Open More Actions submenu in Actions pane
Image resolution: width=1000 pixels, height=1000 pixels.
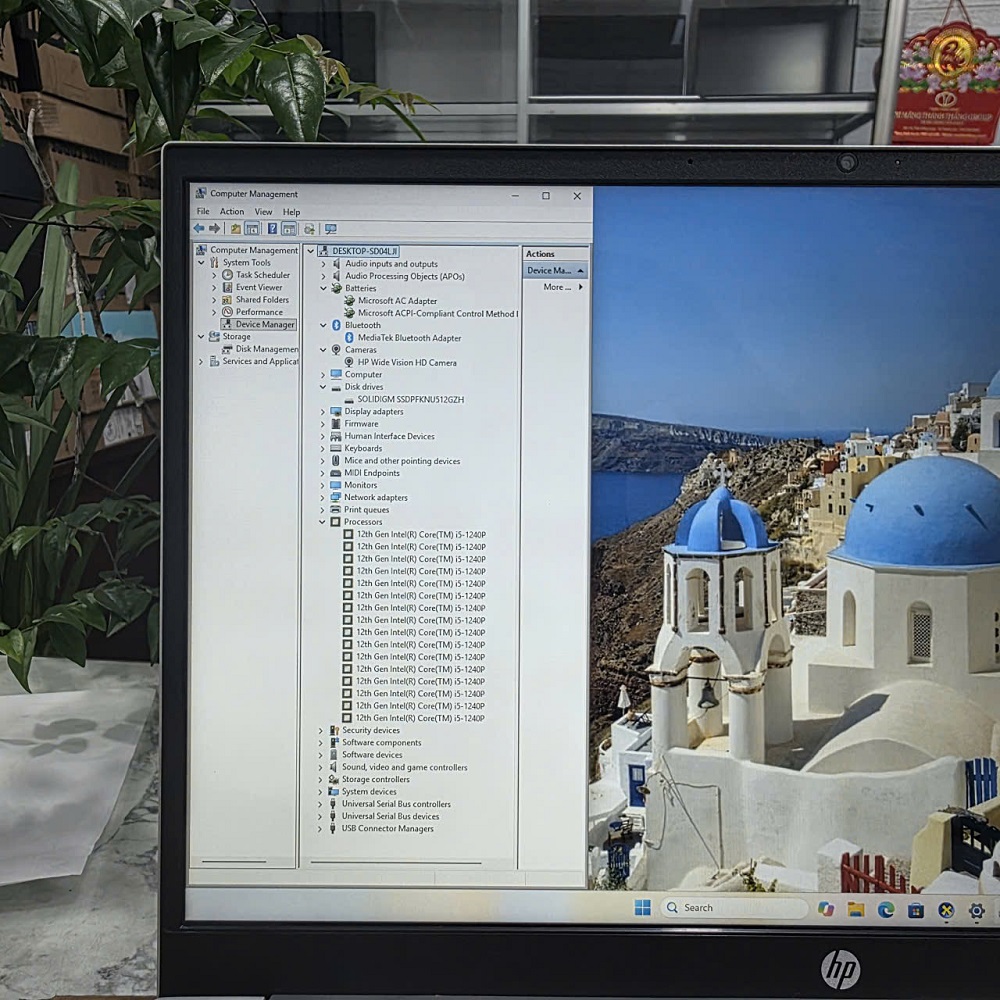click(x=562, y=287)
